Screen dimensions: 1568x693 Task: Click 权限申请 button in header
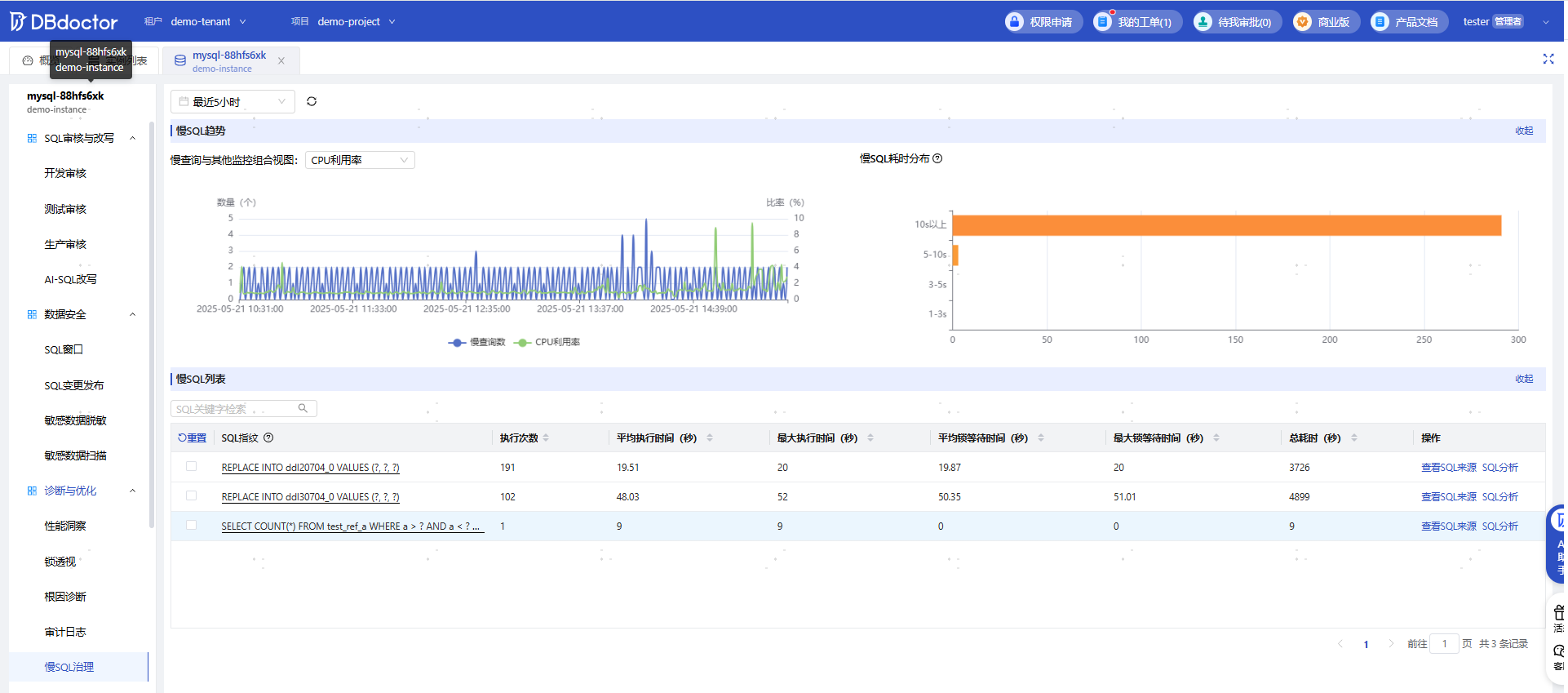1043,22
